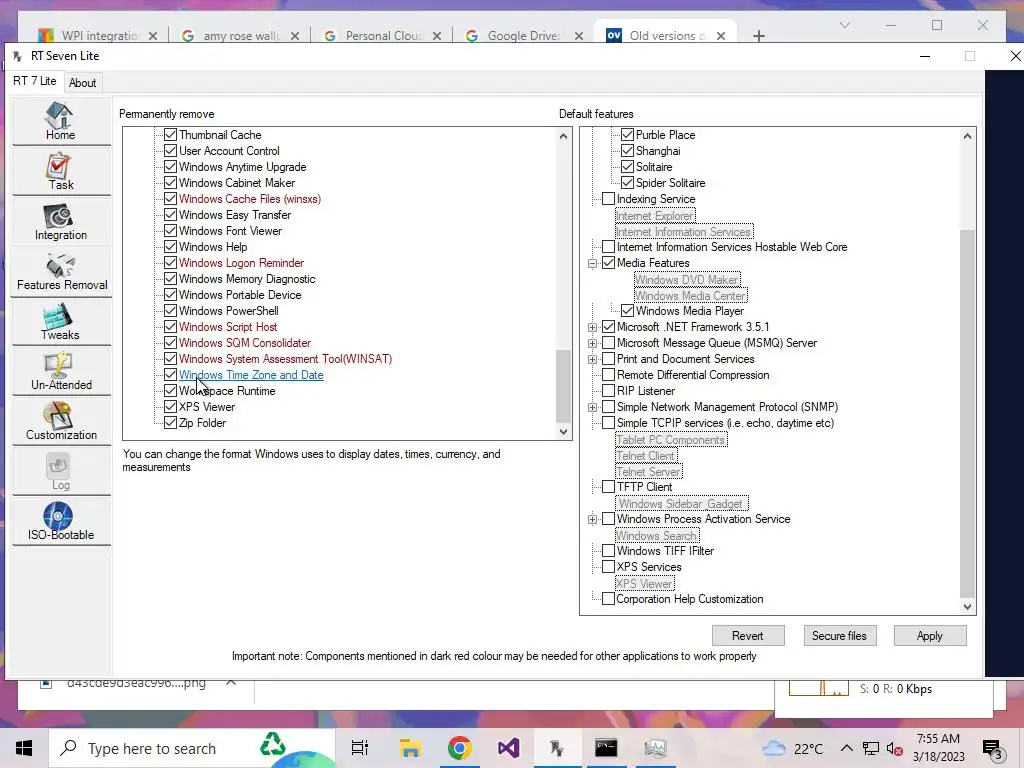Uncheck the Zip Folder checkbox
The width and height of the screenshot is (1024, 768).
[x=170, y=423]
